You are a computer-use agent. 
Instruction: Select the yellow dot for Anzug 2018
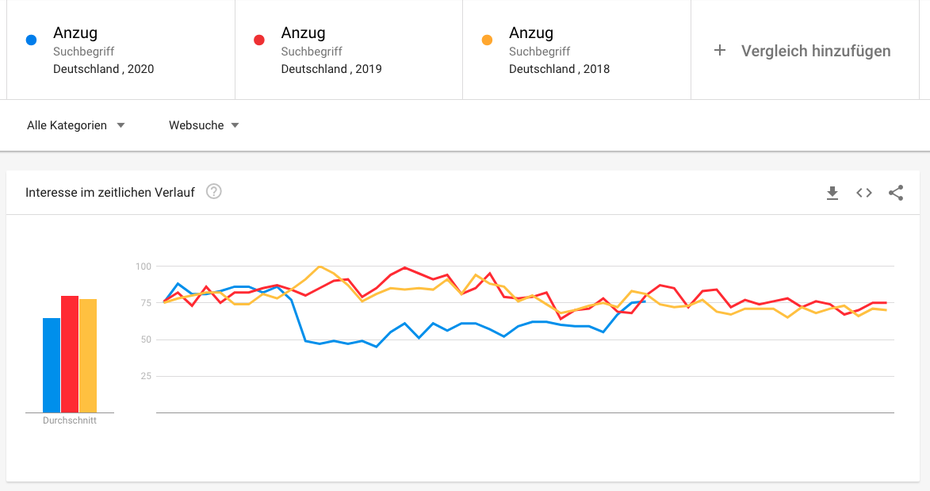487,40
